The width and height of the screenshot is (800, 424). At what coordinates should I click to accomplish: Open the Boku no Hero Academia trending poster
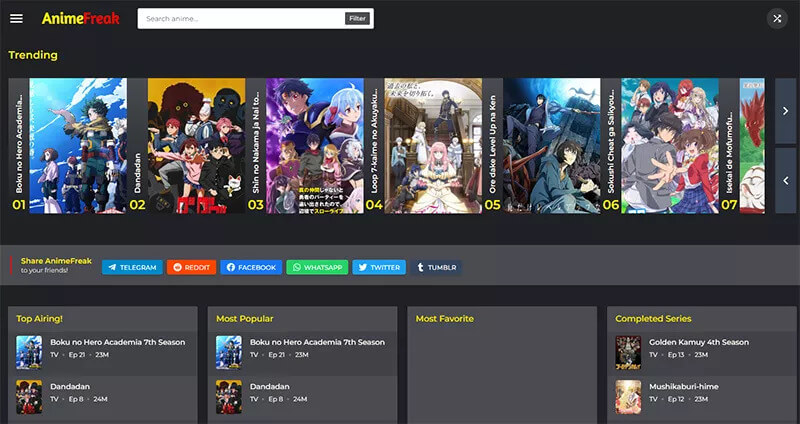[x=78, y=145]
